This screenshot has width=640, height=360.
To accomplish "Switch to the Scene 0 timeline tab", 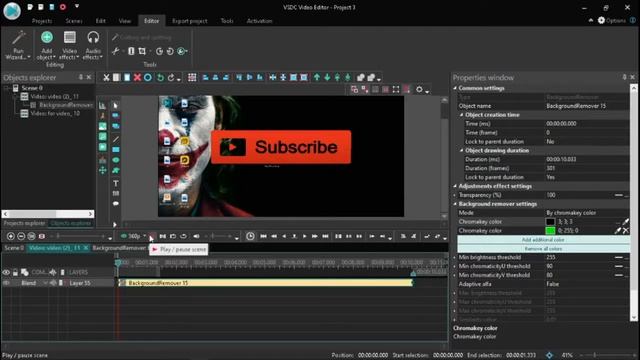I will (14, 248).
